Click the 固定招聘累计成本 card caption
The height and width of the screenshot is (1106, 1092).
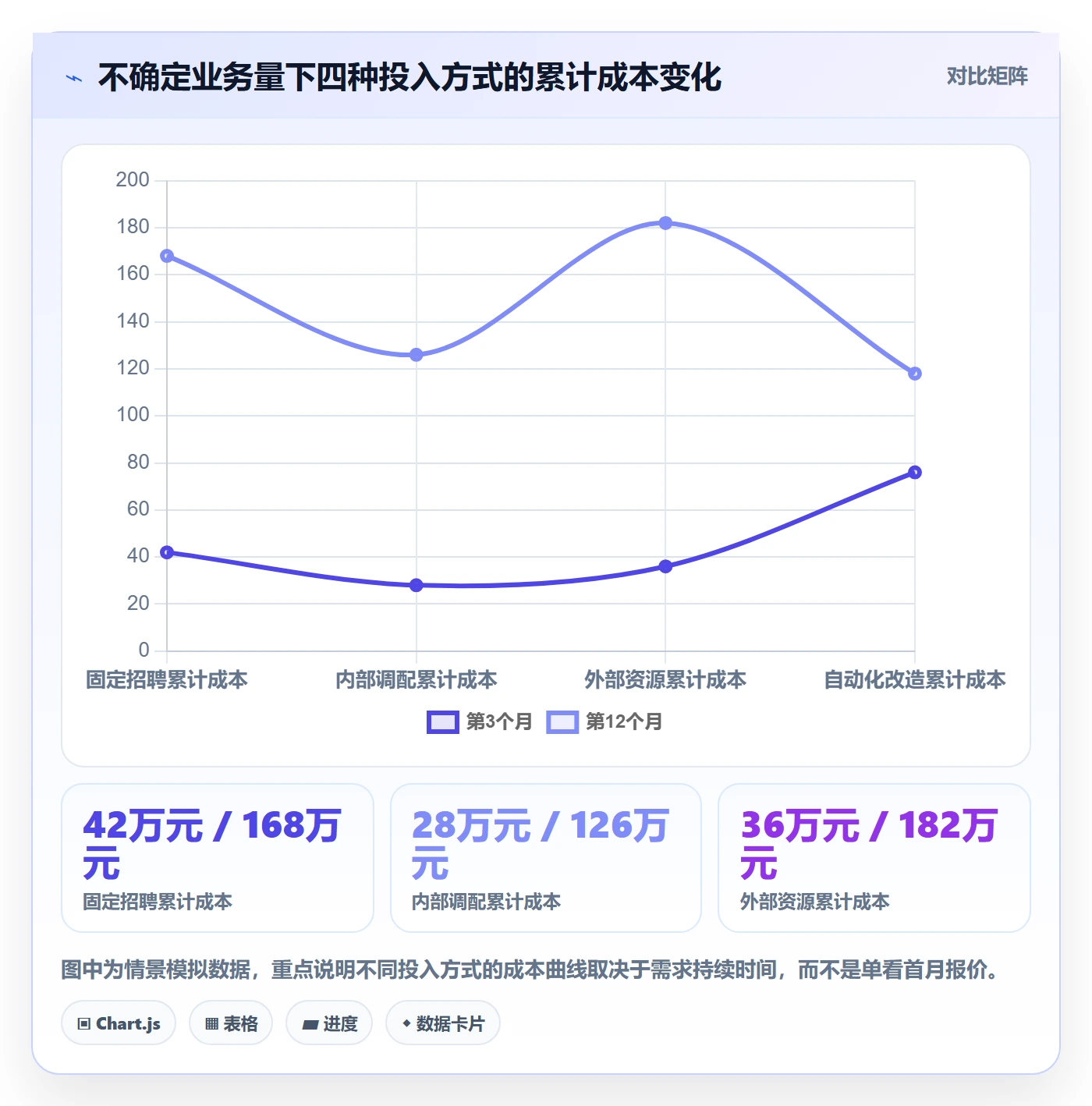158,902
